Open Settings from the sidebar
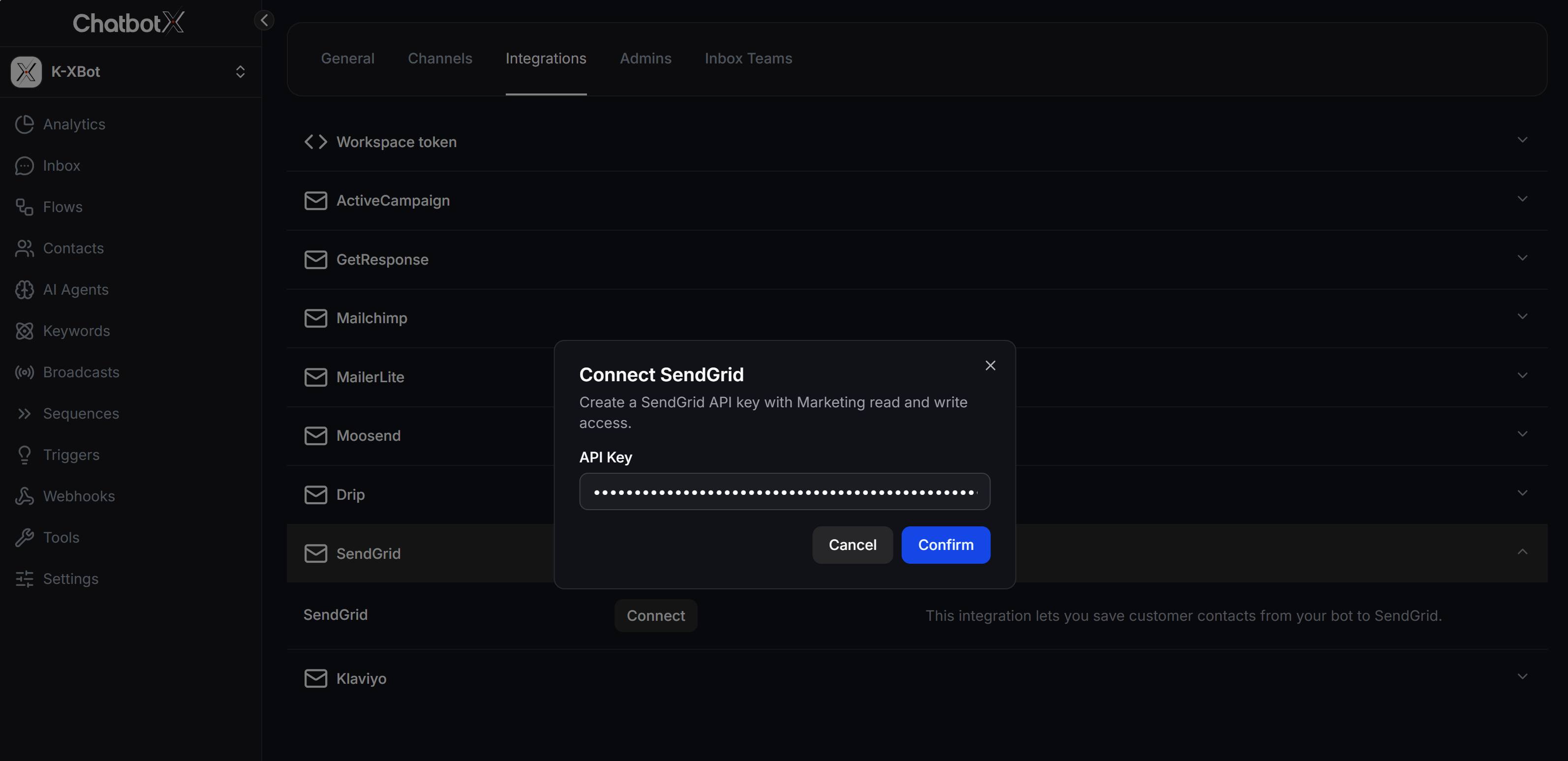Image resolution: width=1568 pixels, height=761 pixels. (x=57, y=579)
